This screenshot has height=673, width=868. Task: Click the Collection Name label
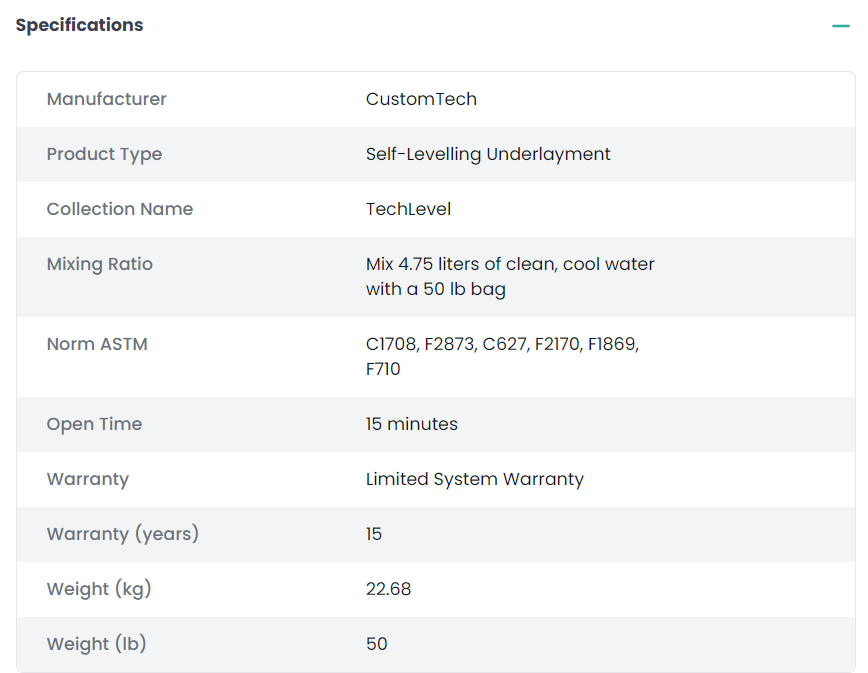[120, 209]
